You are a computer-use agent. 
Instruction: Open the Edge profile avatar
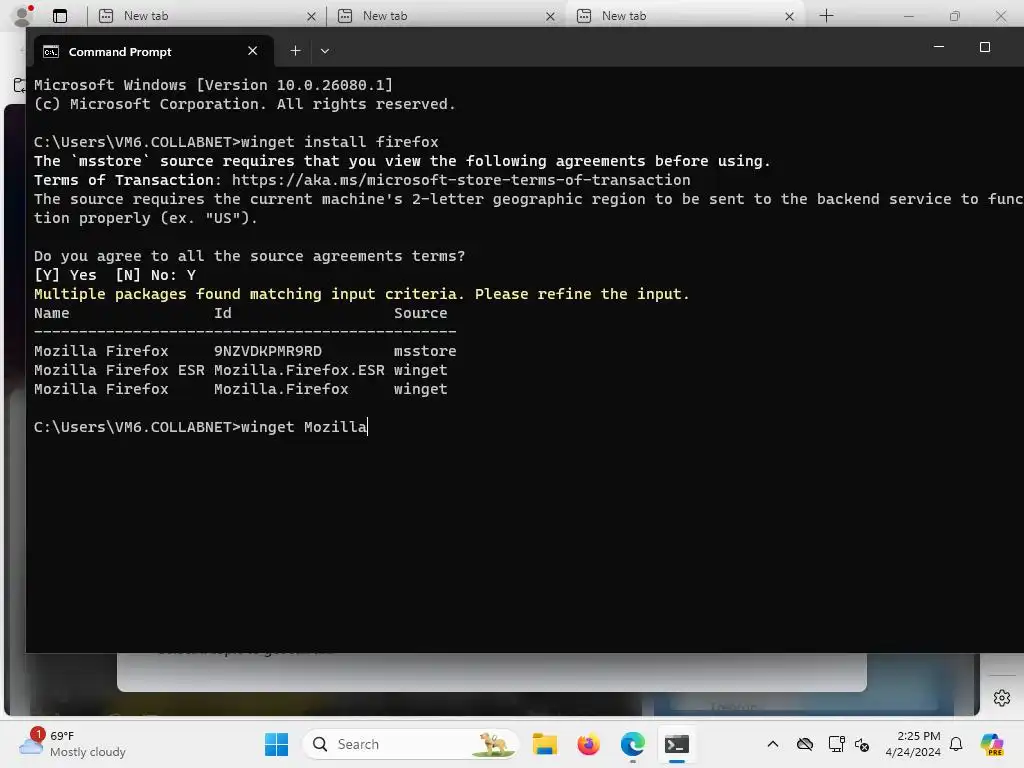tap(23, 16)
